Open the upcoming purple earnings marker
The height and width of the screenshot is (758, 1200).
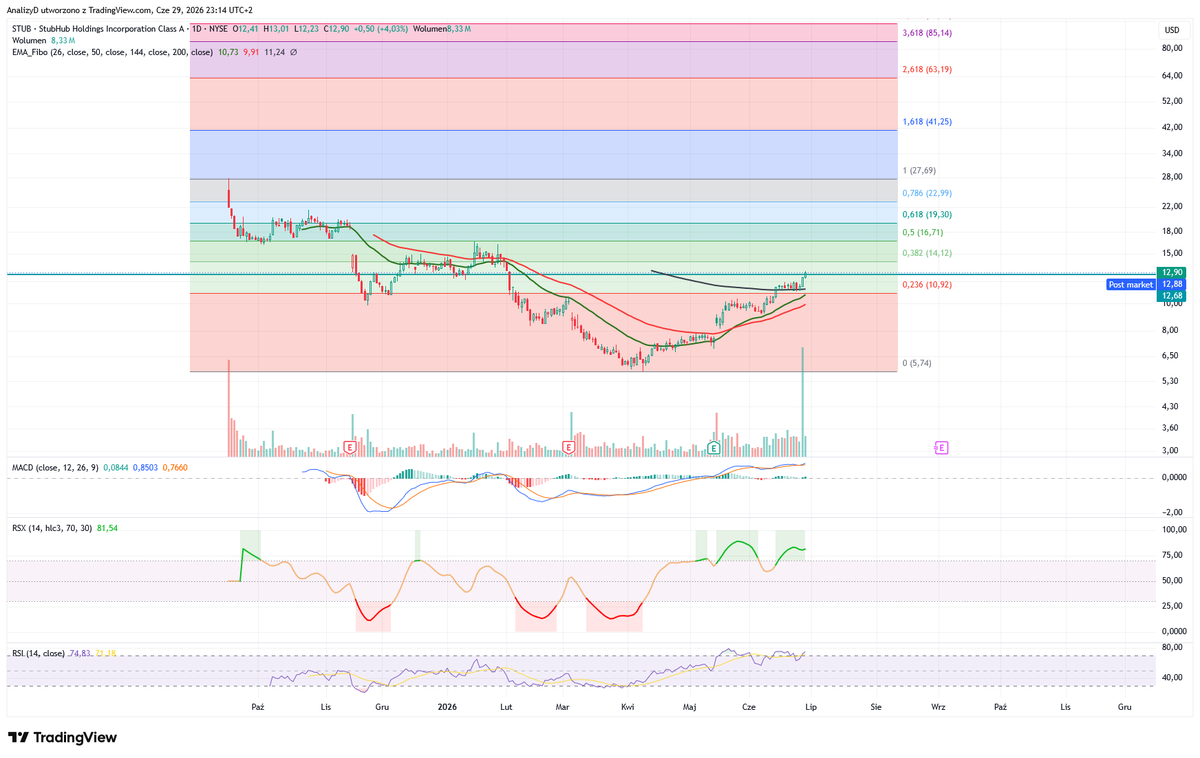942,447
